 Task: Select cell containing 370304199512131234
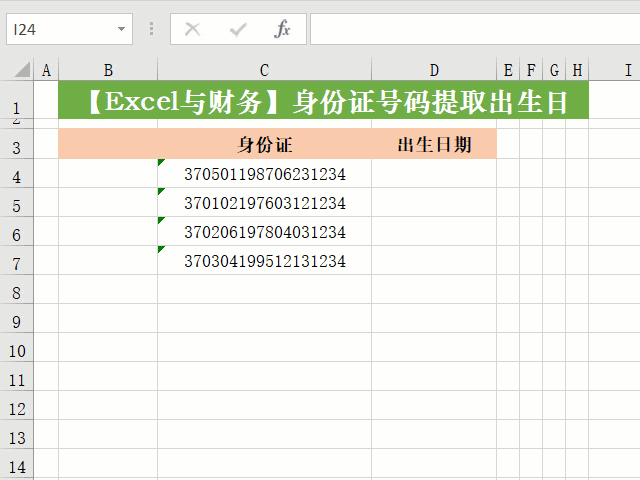click(x=264, y=261)
